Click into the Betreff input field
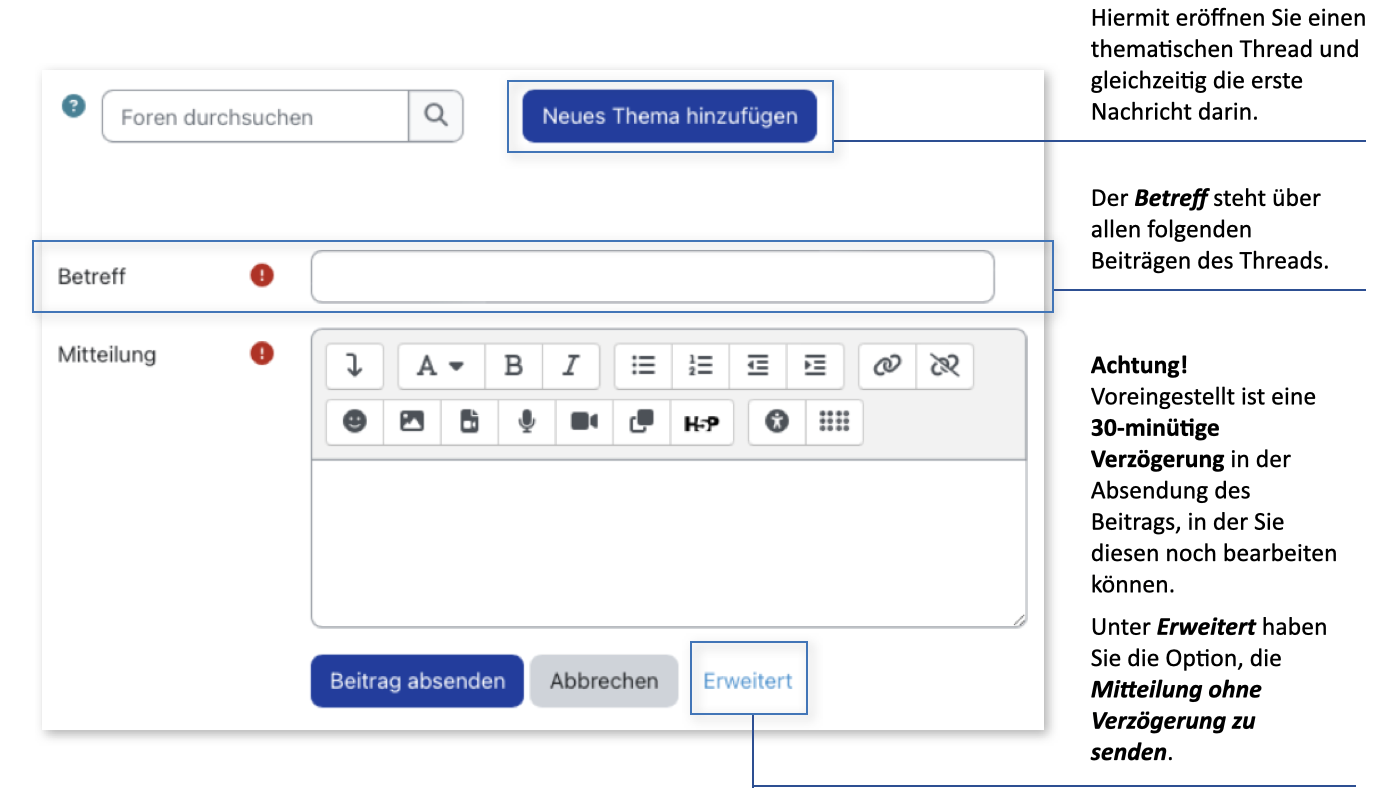 point(652,277)
